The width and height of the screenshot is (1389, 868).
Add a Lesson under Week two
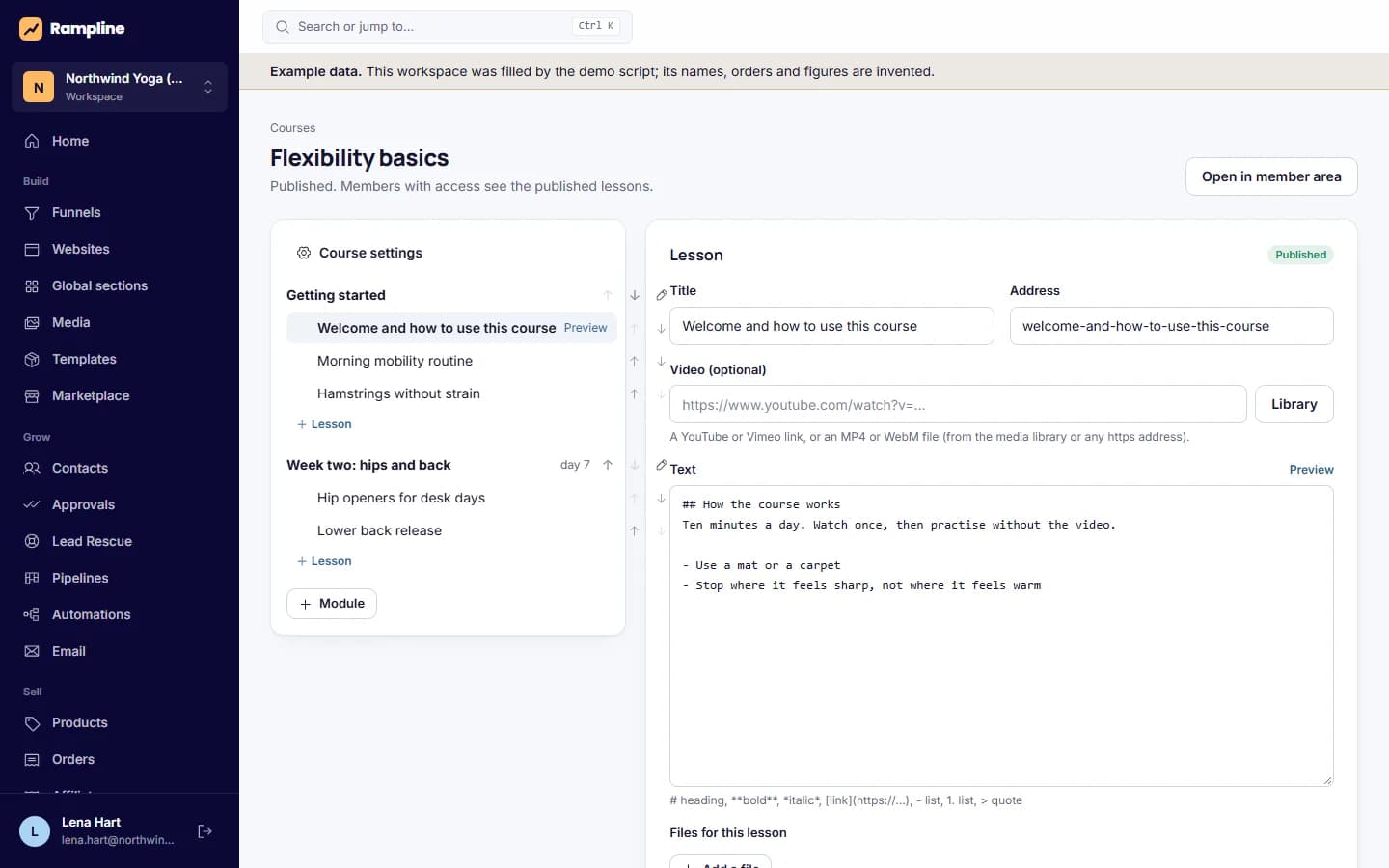point(324,561)
